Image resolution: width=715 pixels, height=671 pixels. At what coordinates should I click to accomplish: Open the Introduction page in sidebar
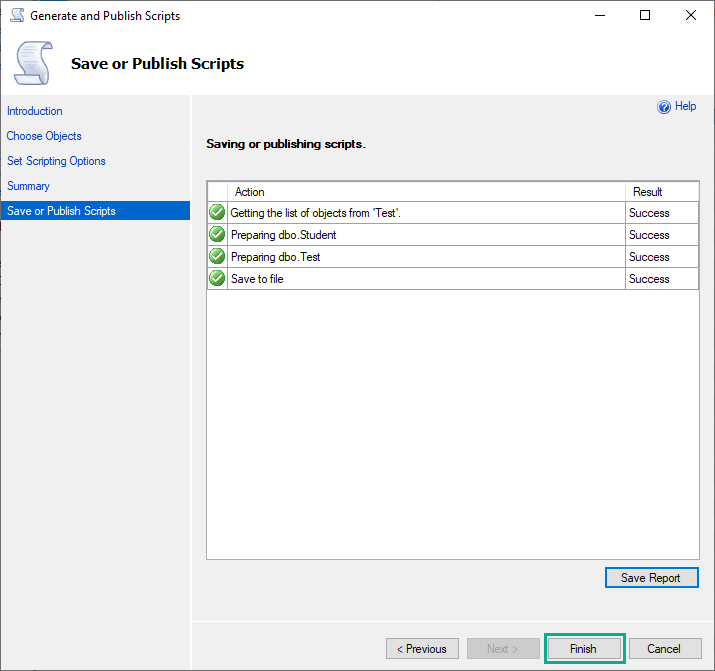point(35,111)
